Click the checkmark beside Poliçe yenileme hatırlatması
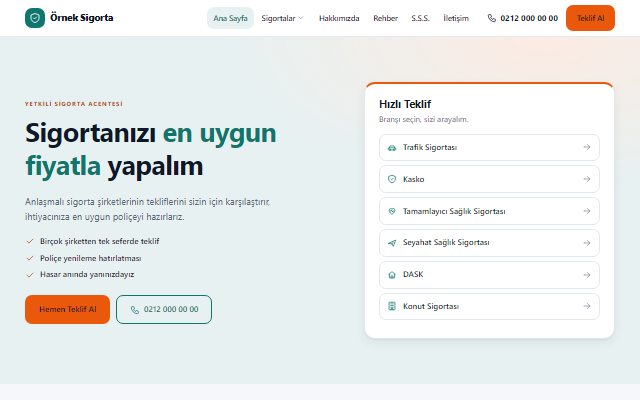Viewport: 640px width, 400px height. 30,258
